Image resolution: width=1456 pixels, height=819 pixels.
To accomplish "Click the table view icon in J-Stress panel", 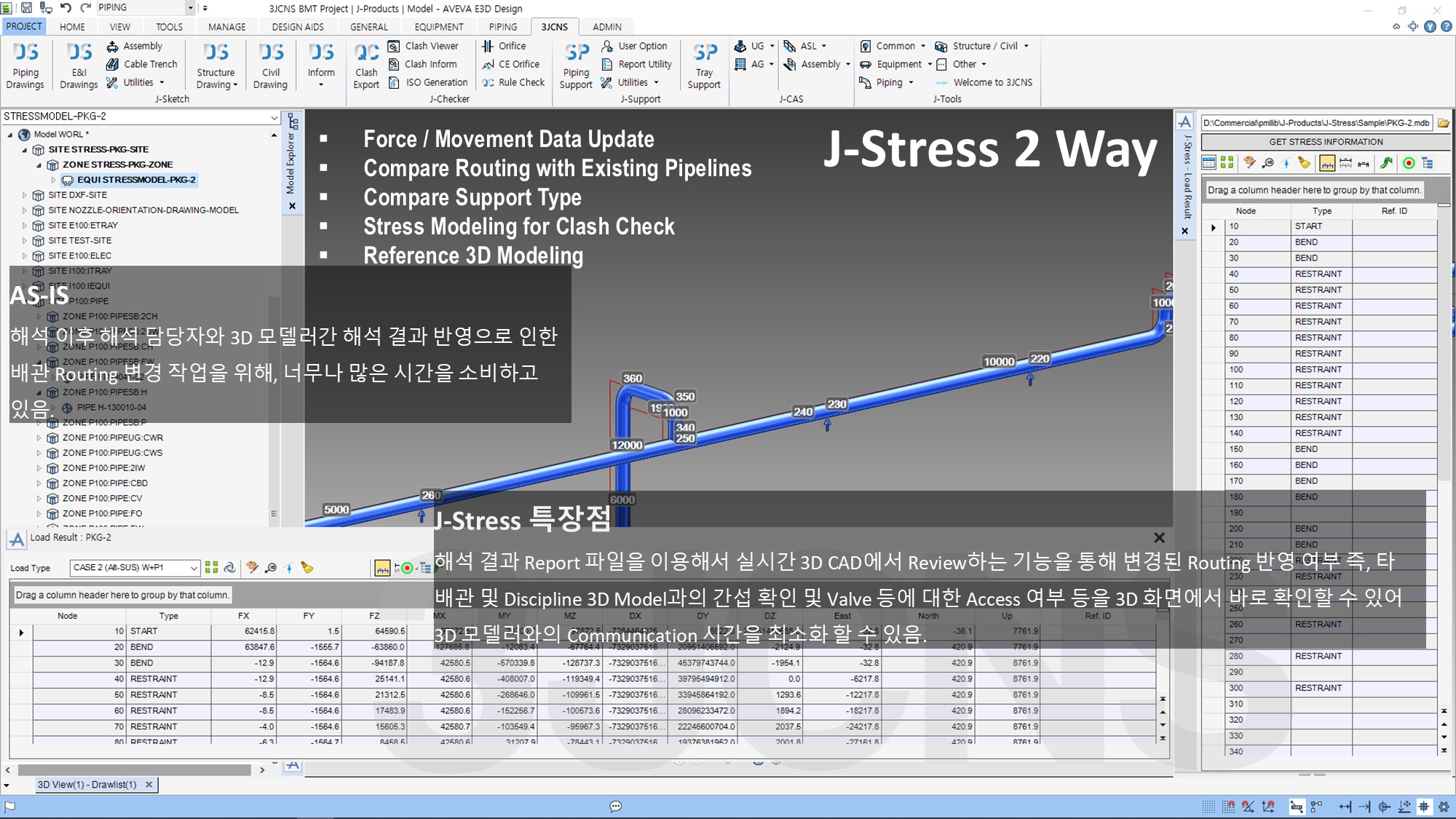I will tap(1209, 163).
